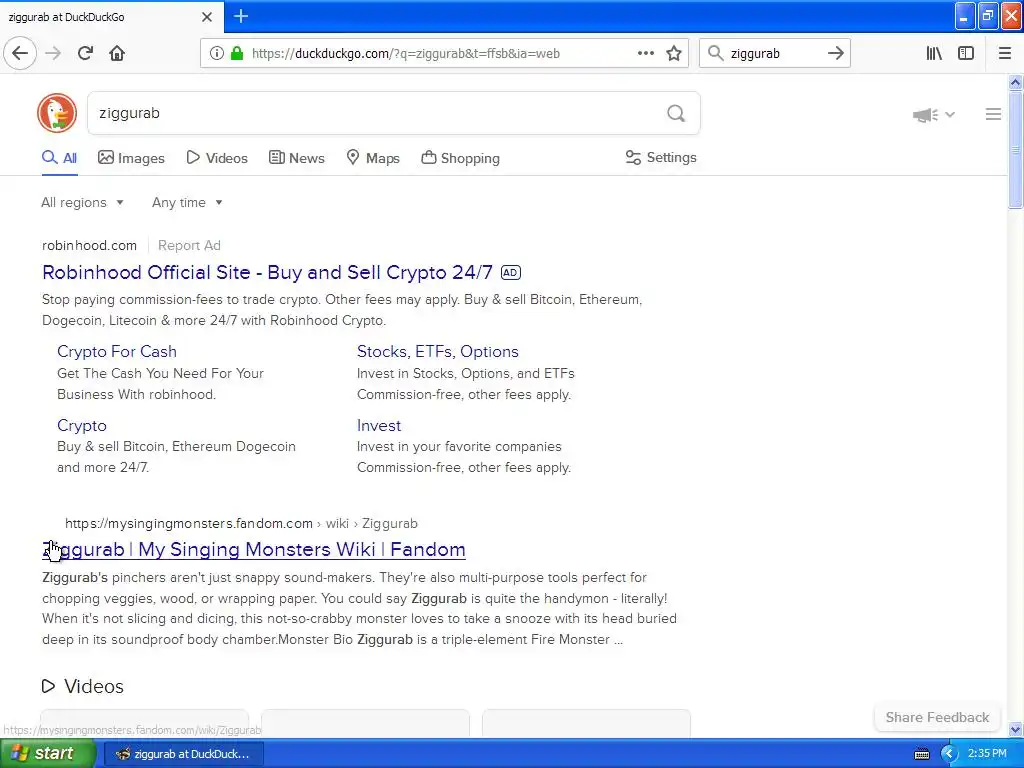Open DuckDuckGo side menu icon

993,114
